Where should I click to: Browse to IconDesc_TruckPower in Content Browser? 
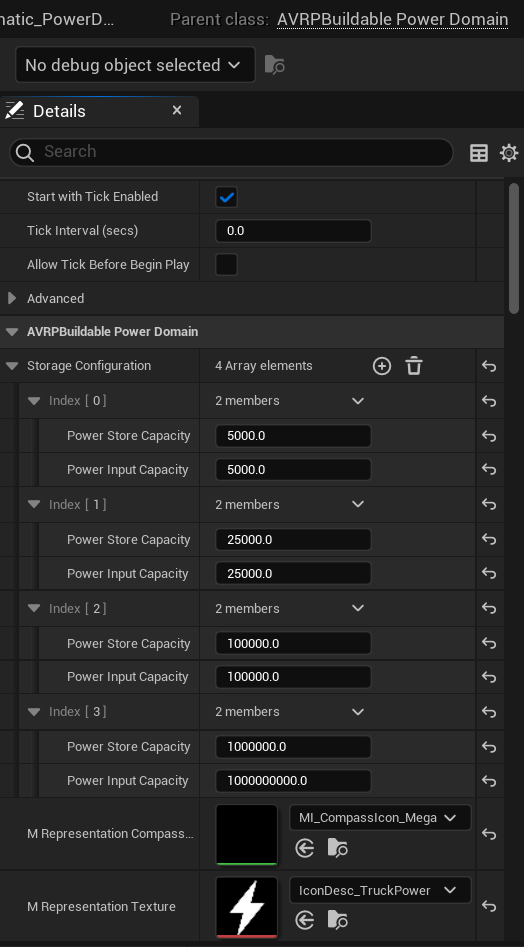coord(337,920)
